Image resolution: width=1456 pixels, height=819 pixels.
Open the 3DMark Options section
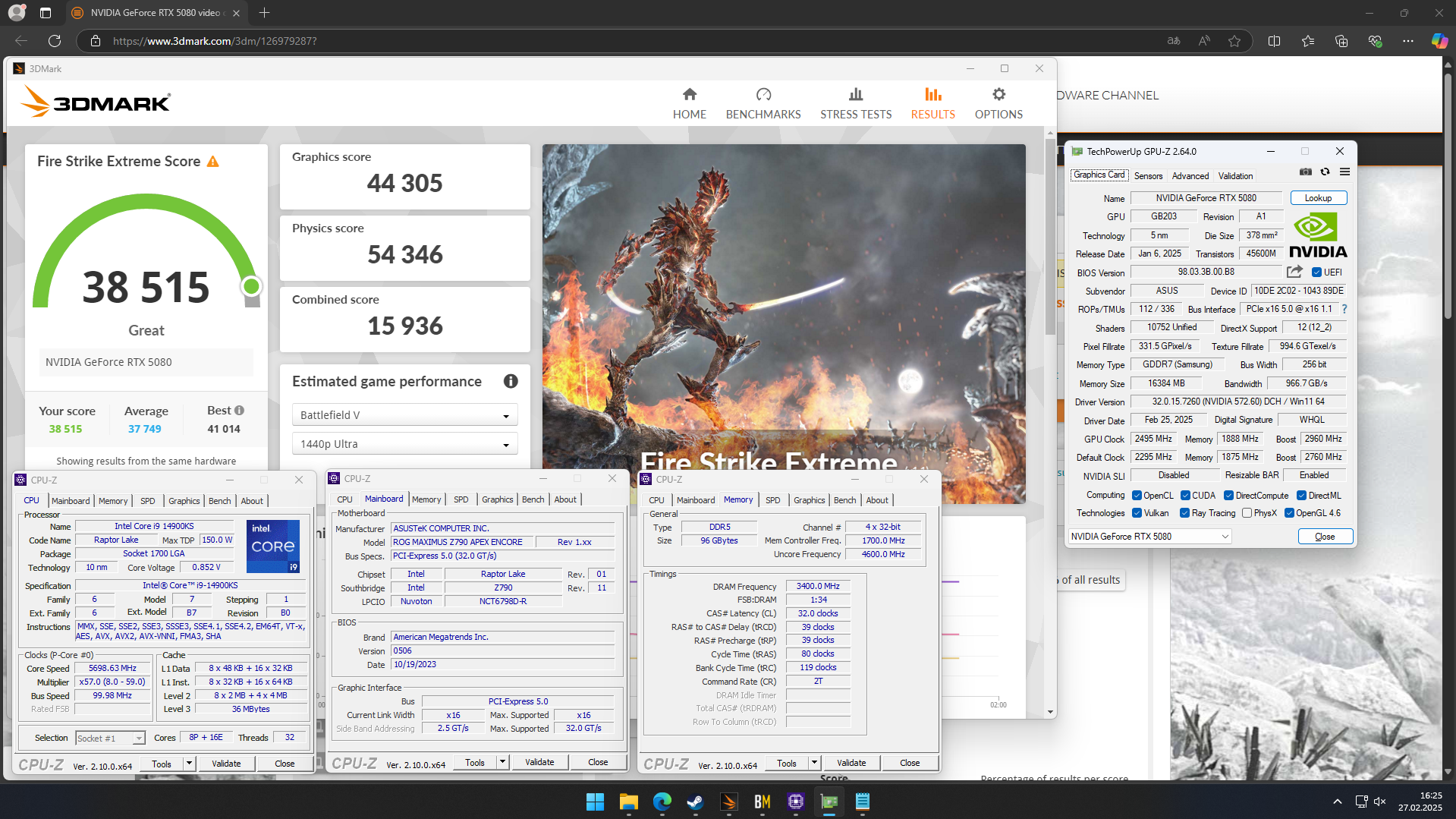[998, 103]
